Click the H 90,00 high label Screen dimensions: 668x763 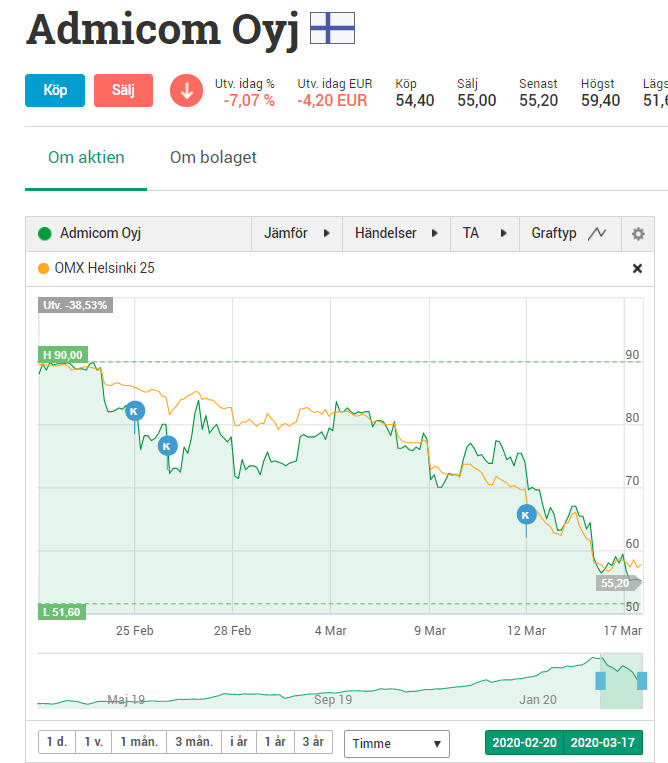tap(63, 355)
